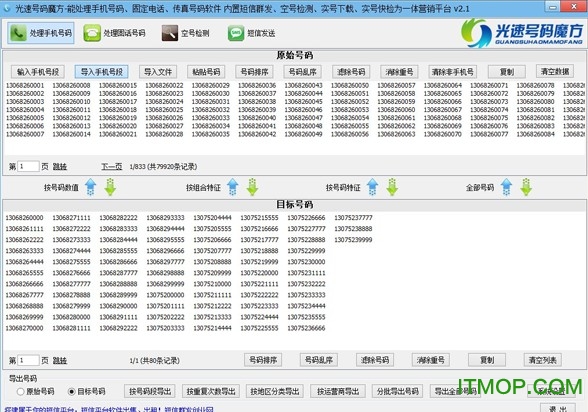Image resolution: width=588 pixels, height=412 pixels.
Task: Click 滤除号码 in the original numbers section
Action: tap(351, 72)
